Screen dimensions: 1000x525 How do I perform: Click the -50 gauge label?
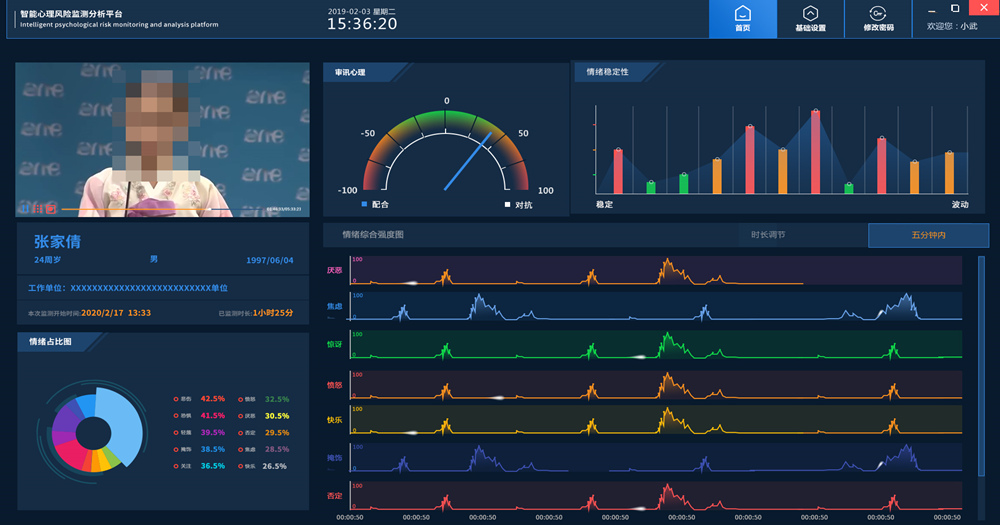[368, 133]
